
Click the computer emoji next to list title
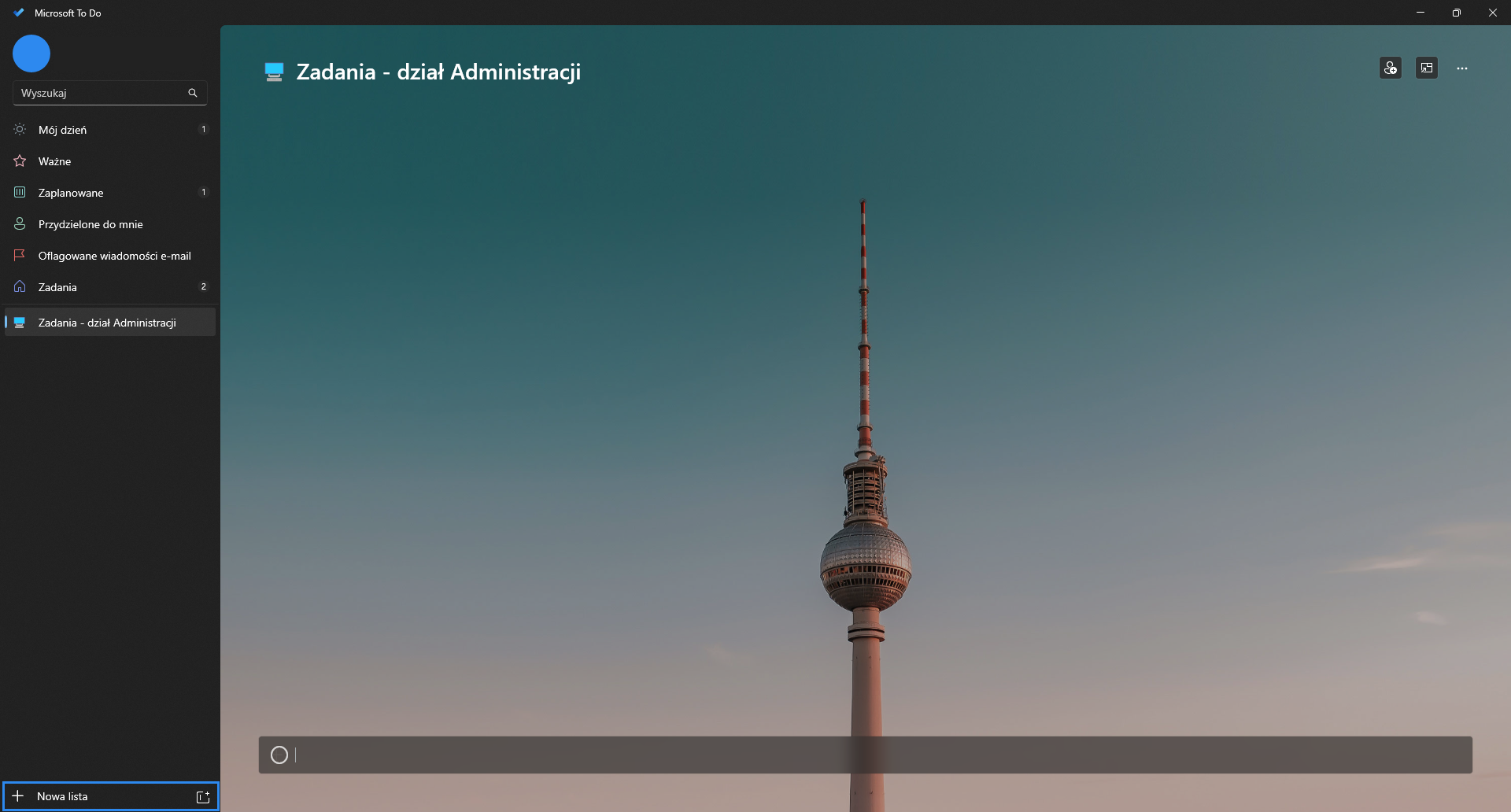pos(274,72)
